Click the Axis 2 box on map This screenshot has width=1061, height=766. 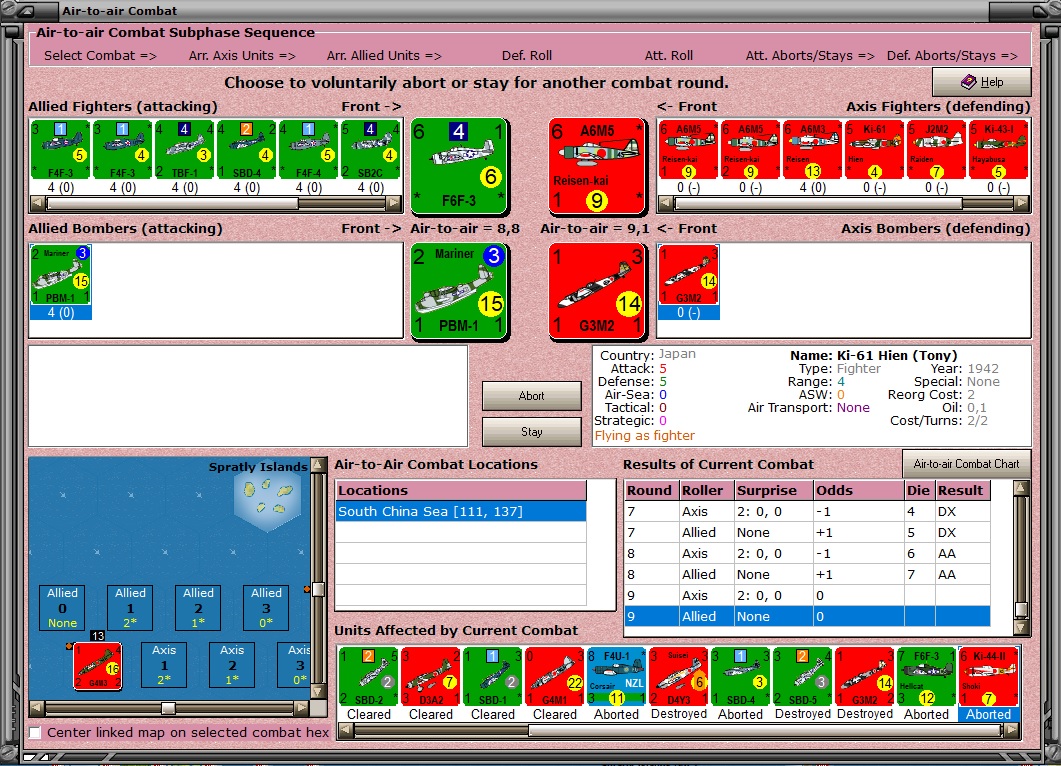[x=232, y=664]
